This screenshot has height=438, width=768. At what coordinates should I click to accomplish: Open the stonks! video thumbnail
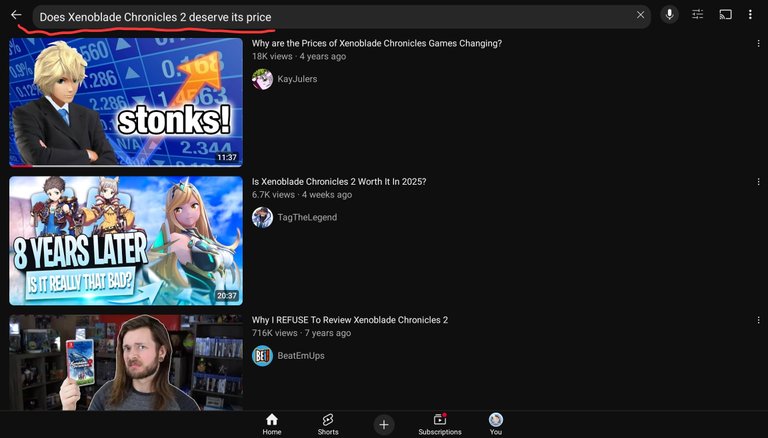click(126, 102)
